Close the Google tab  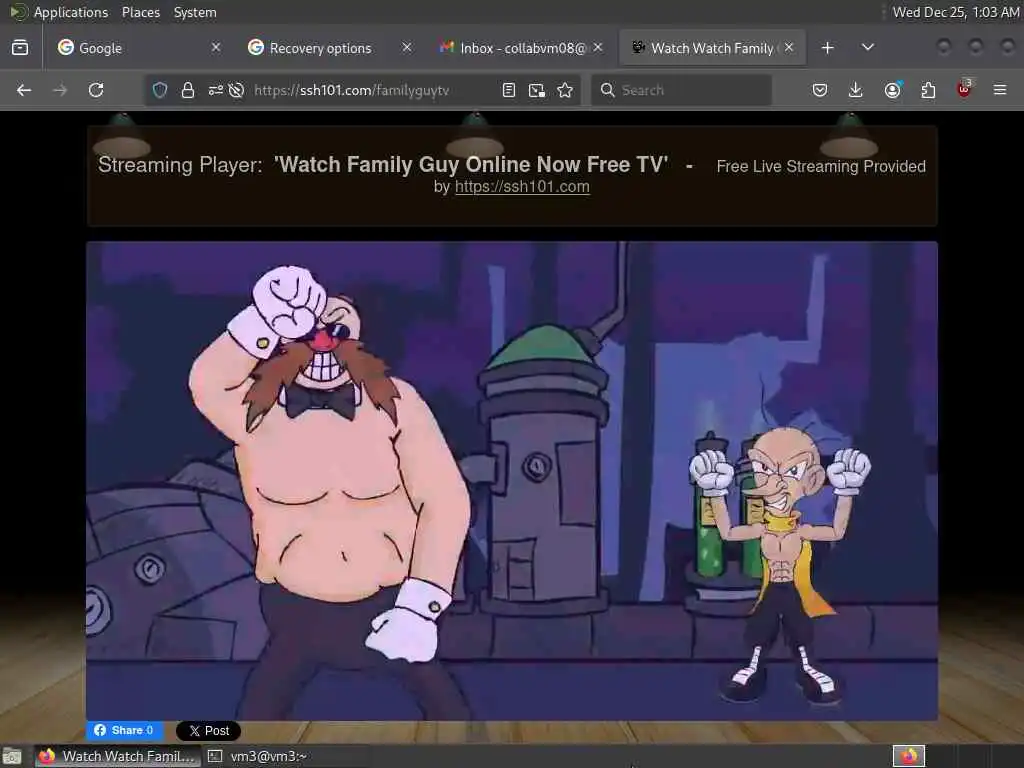click(x=216, y=48)
